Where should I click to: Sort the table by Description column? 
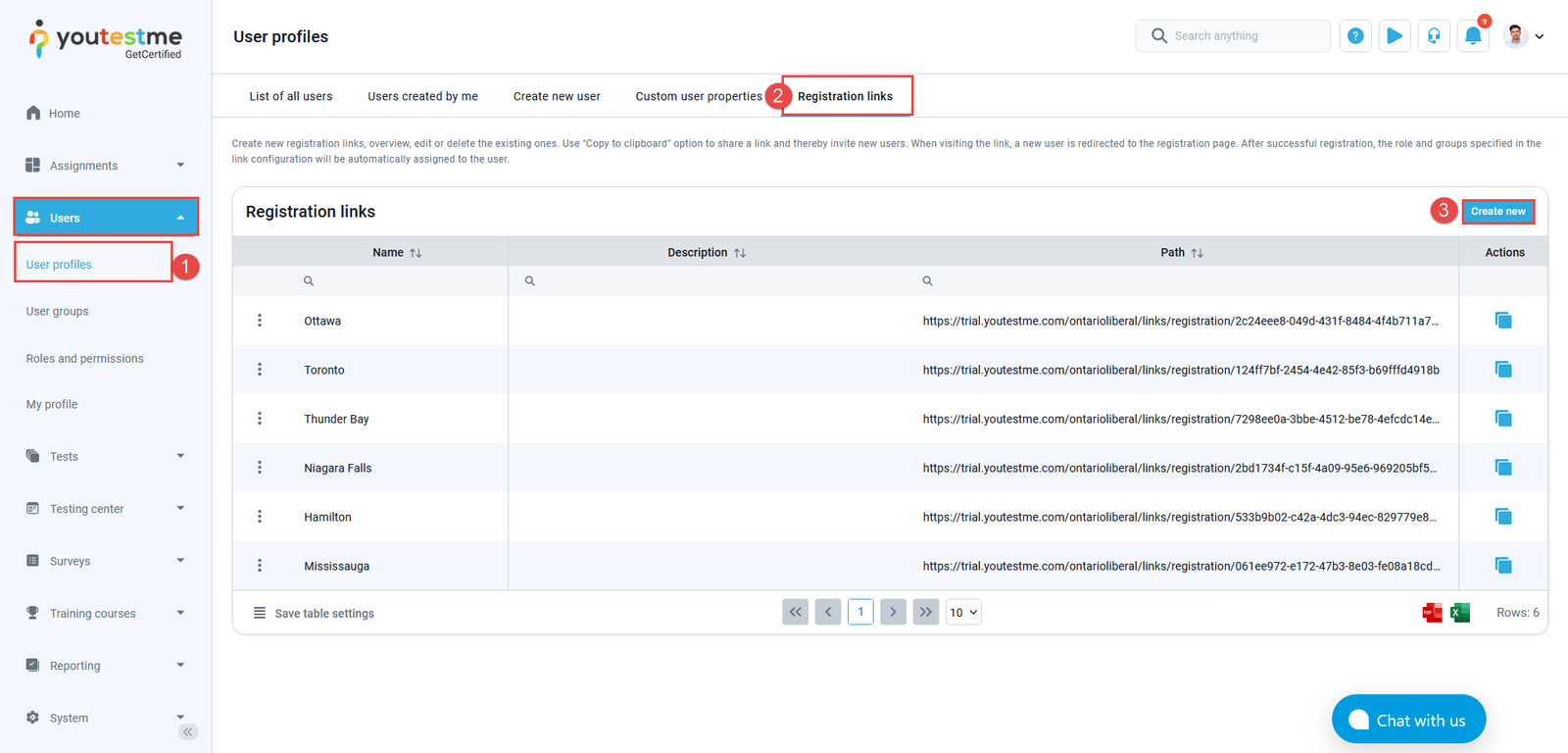pos(740,253)
